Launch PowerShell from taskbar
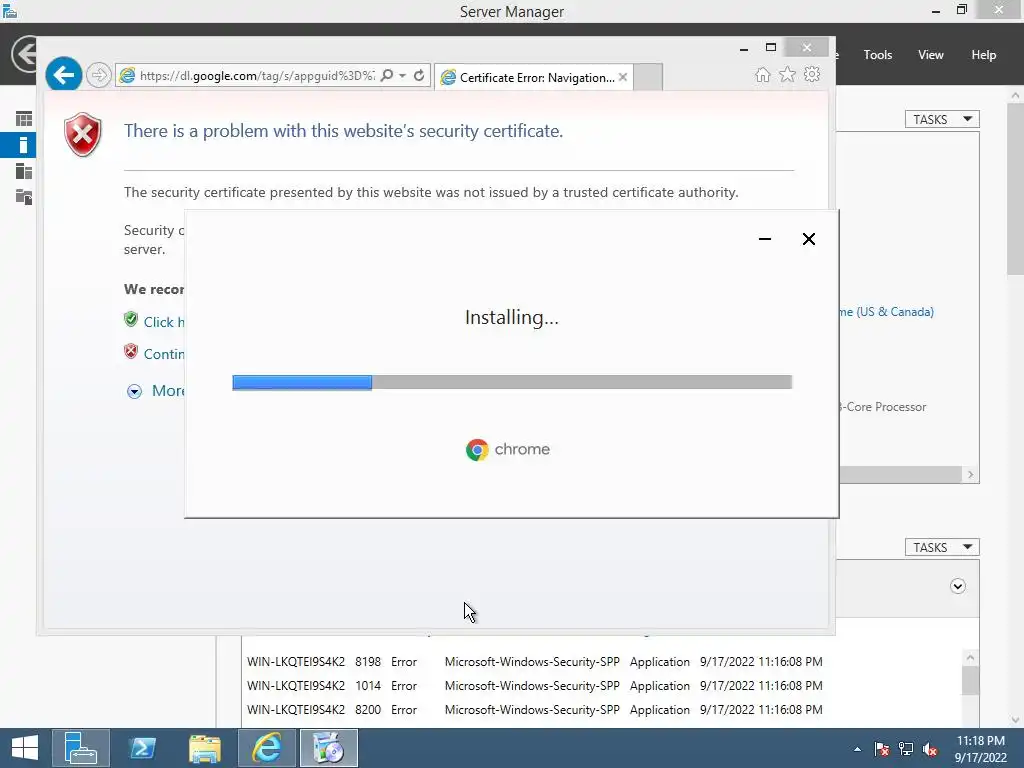The image size is (1024, 768). [x=142, y=748]
